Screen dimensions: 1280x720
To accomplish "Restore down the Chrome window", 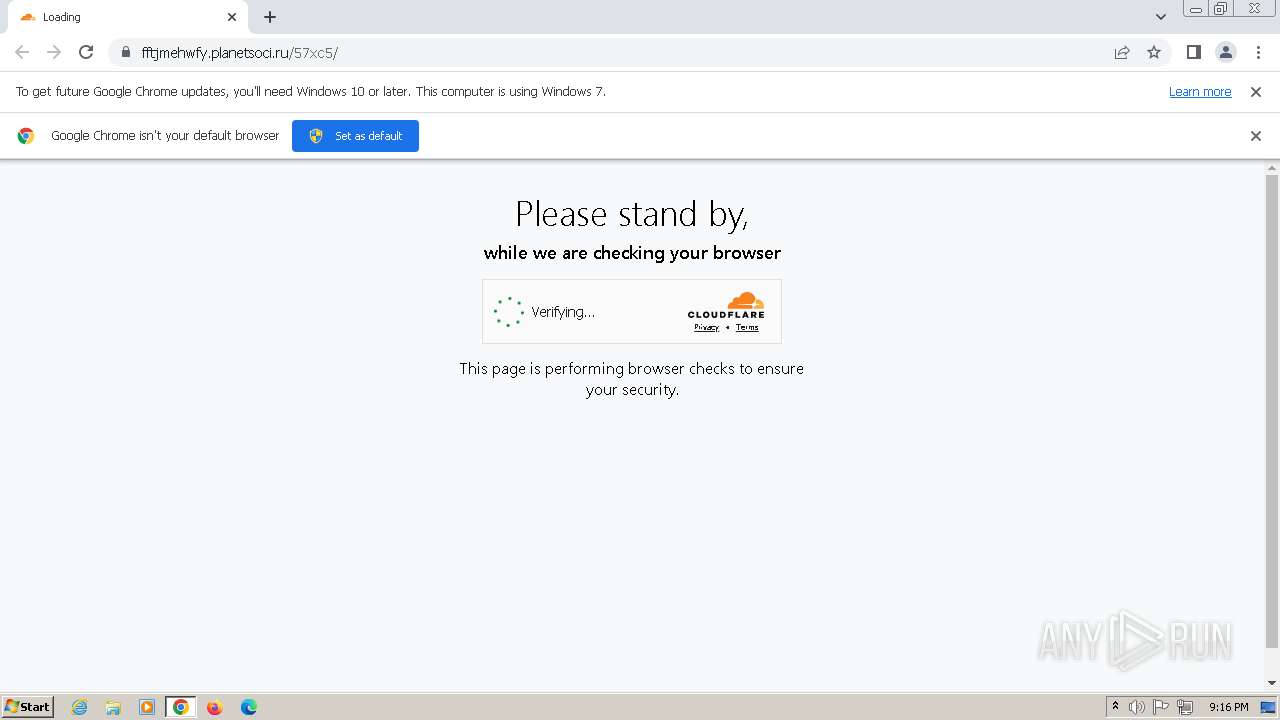I will tap(1221, 9).
